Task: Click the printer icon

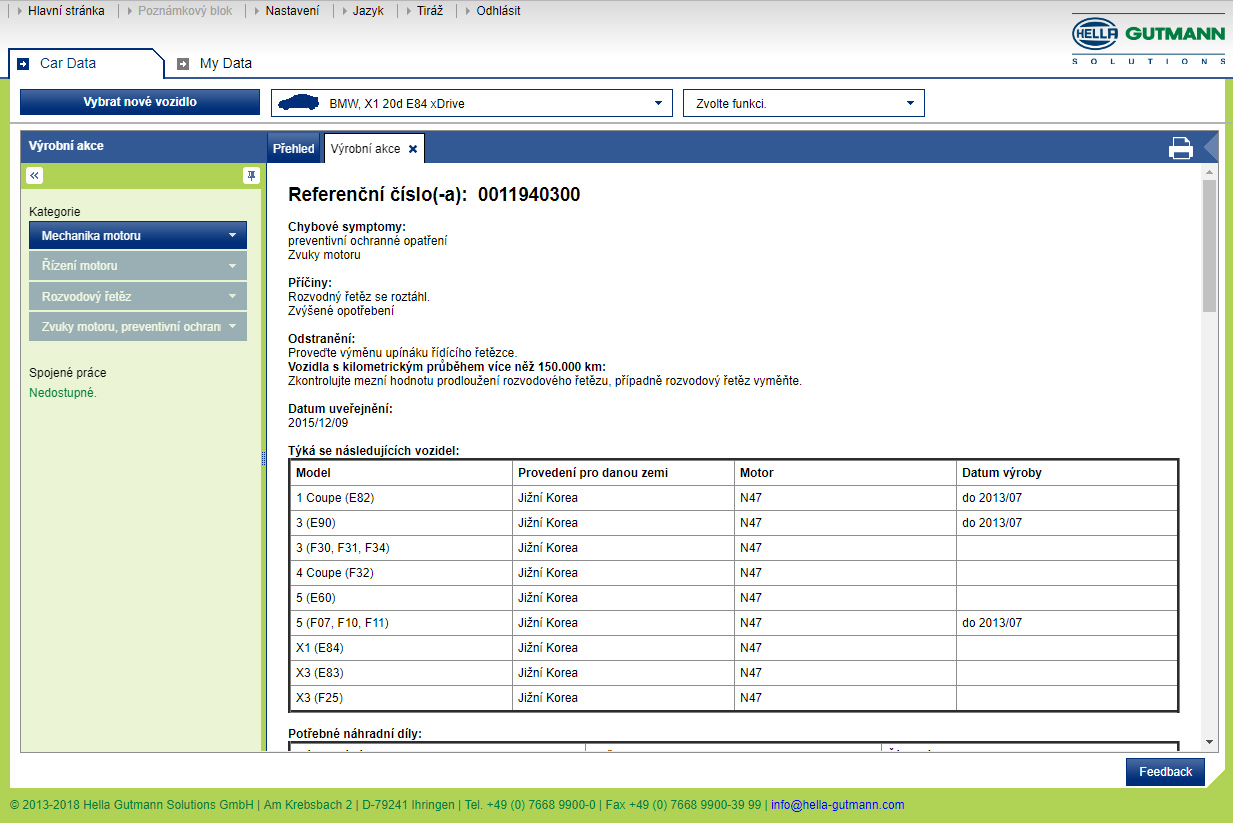Action: [1181, 148]
